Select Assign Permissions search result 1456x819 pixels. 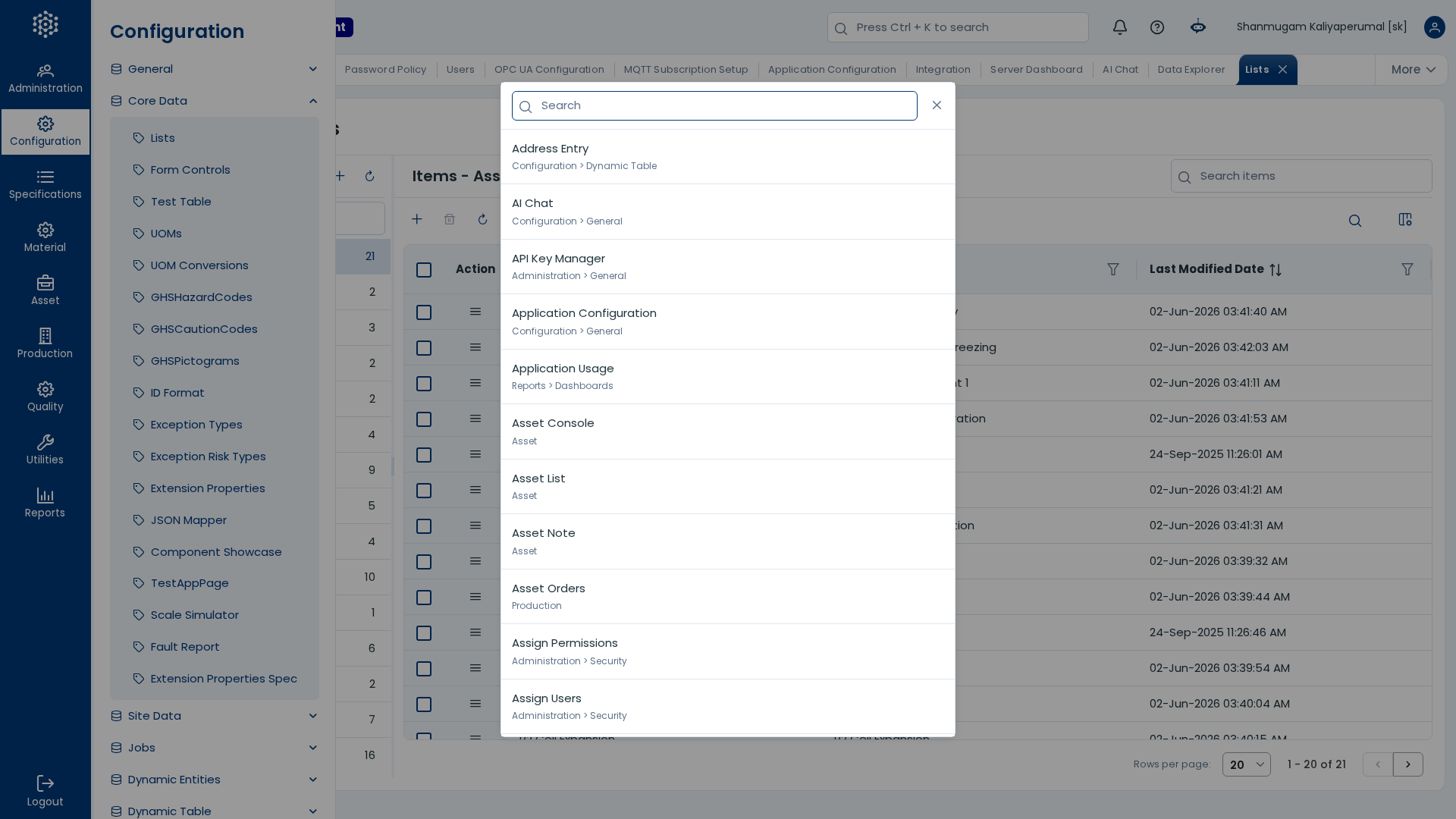click(727, 651)
